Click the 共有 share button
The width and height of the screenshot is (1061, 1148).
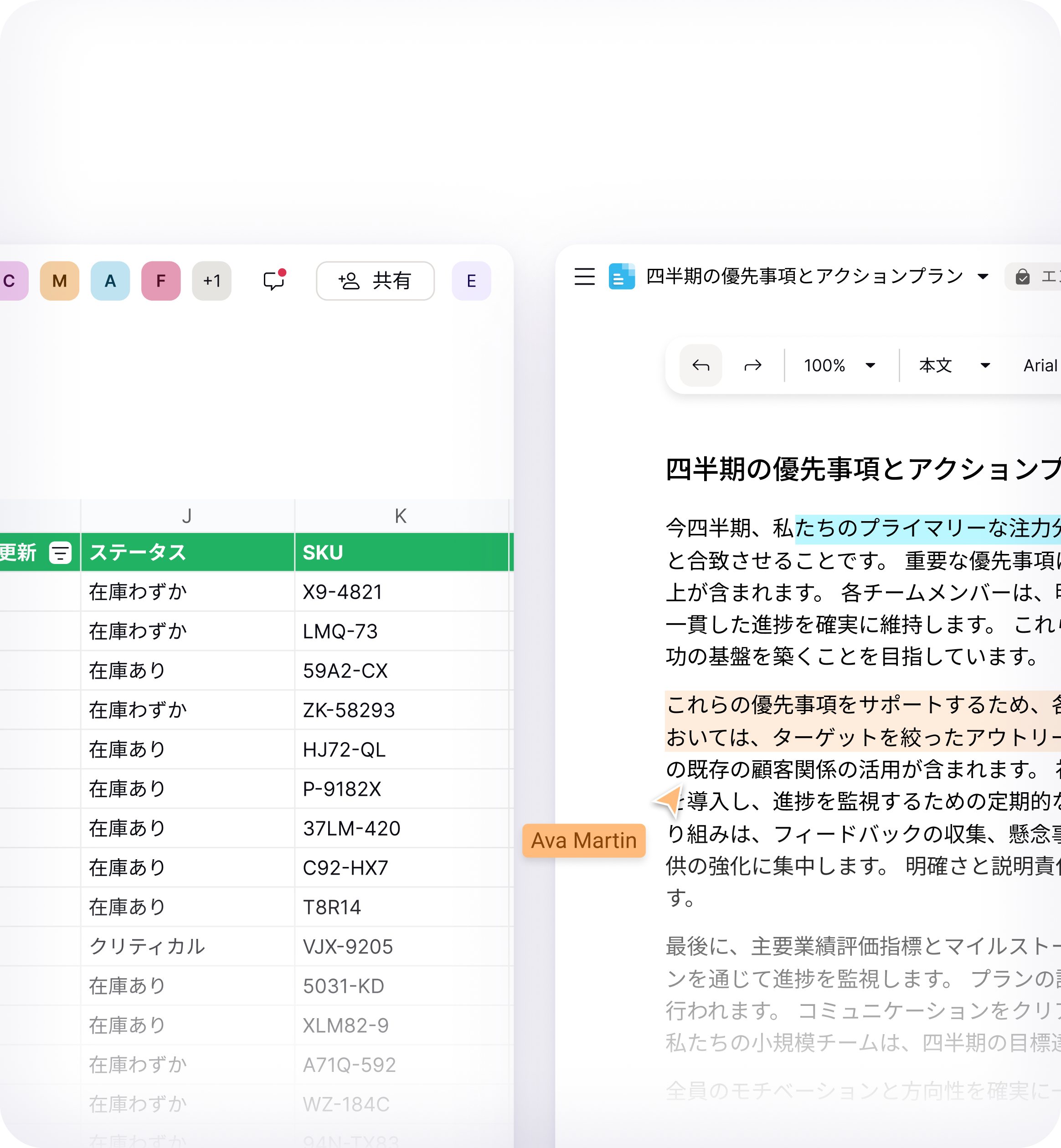[x=375, y=281]
